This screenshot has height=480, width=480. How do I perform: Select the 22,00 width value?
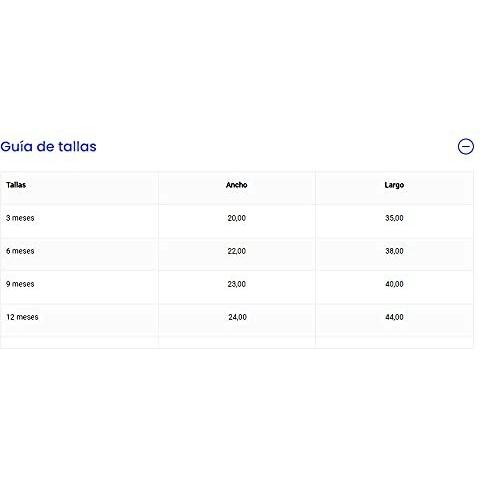[237, 251]
